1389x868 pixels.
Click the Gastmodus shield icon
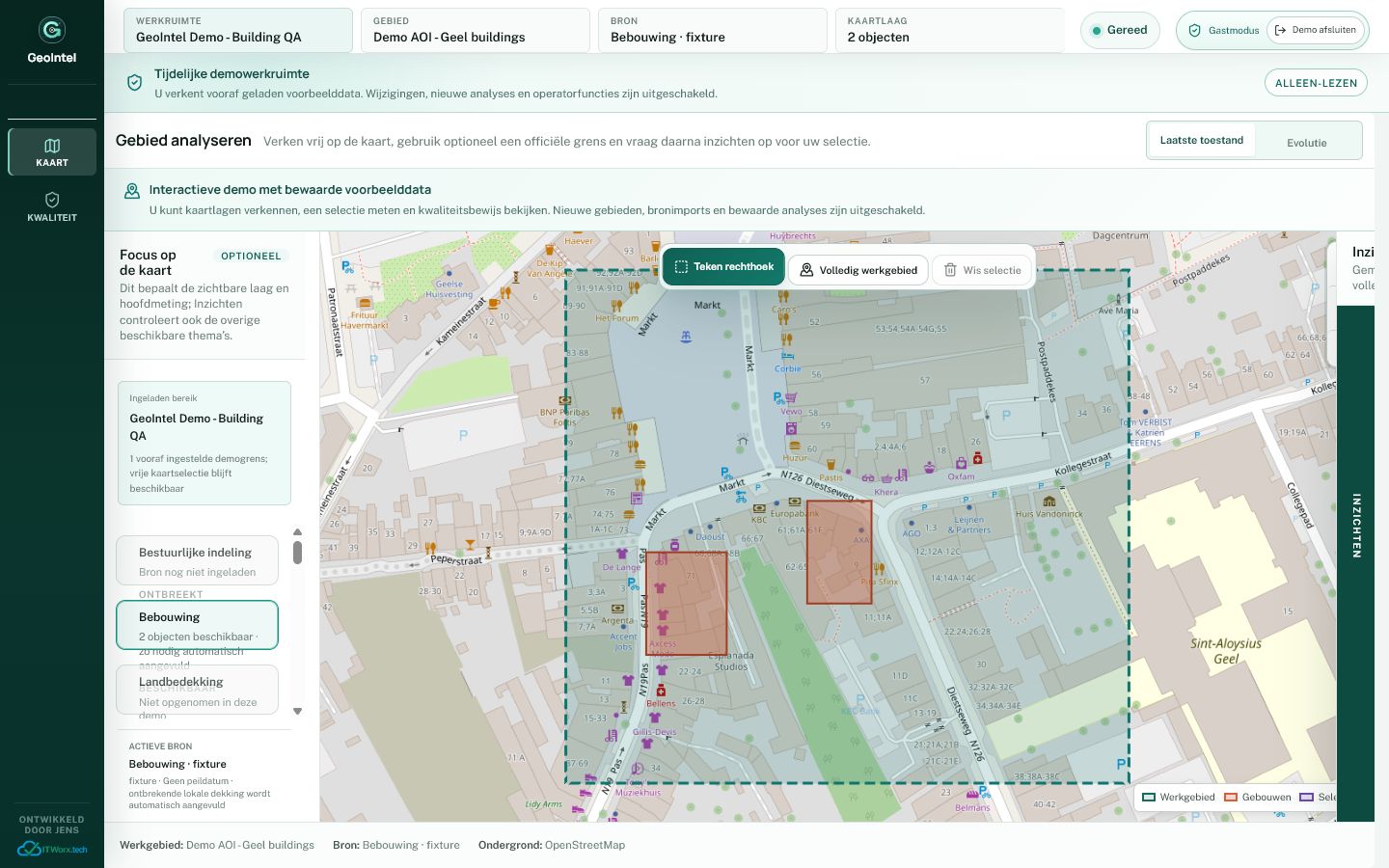coord(1194,30)
